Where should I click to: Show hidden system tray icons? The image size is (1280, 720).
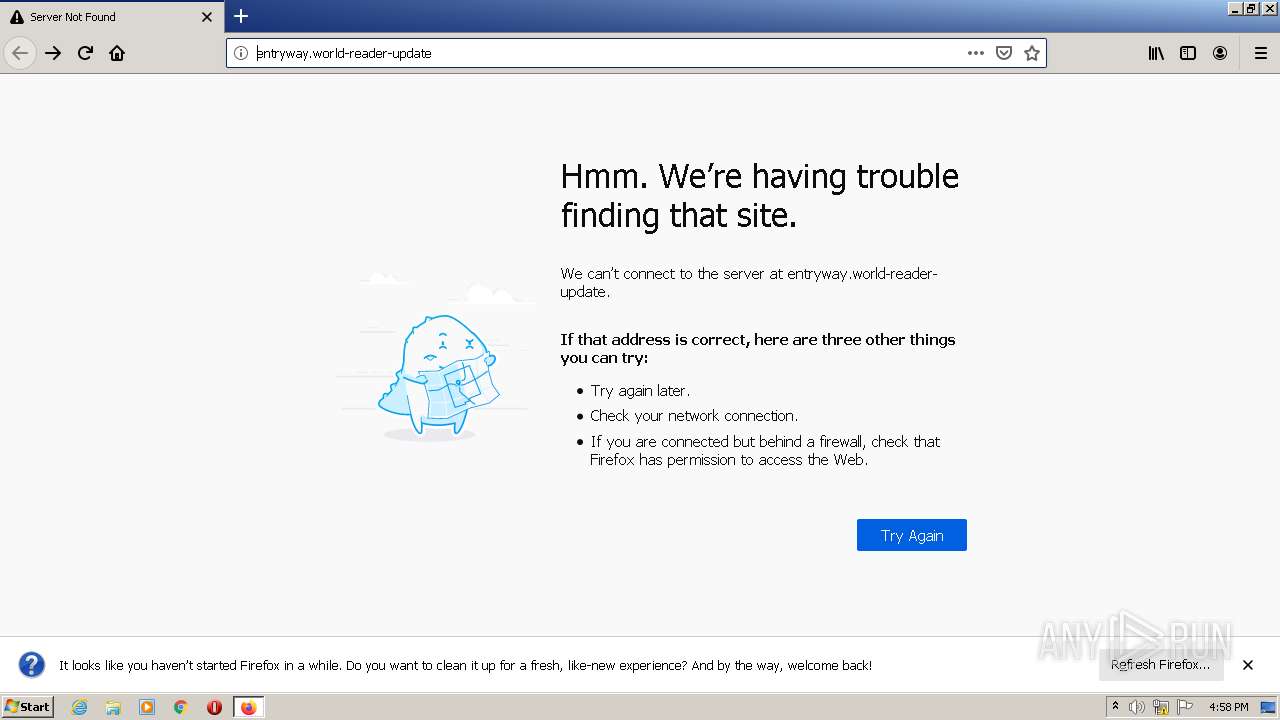click(1115, 707)
